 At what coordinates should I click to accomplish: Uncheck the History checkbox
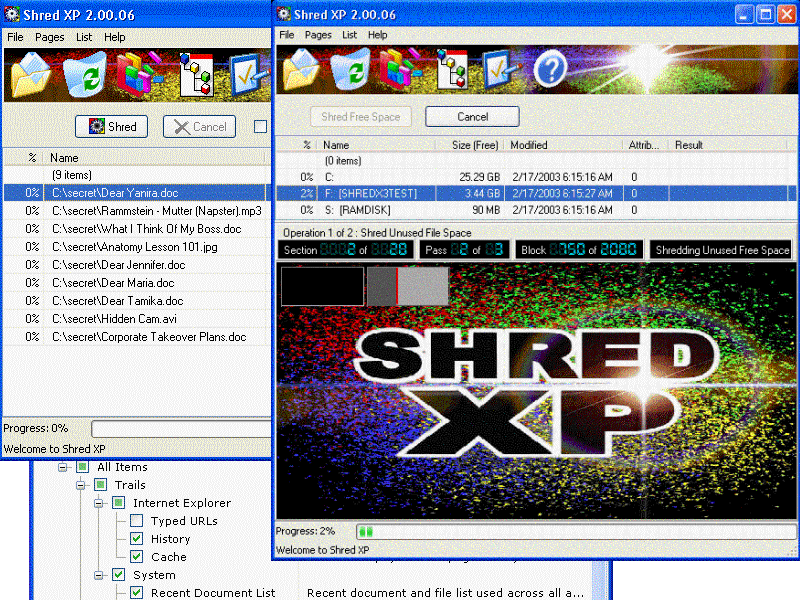[x=136, y=539]
